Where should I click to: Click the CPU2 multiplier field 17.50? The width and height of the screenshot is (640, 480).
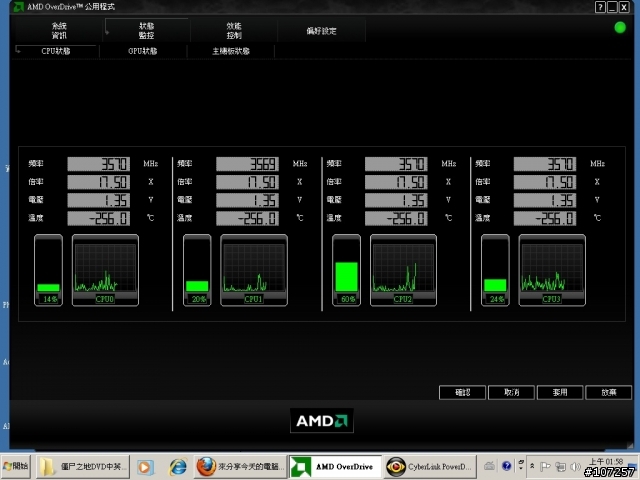click(396, 182)
